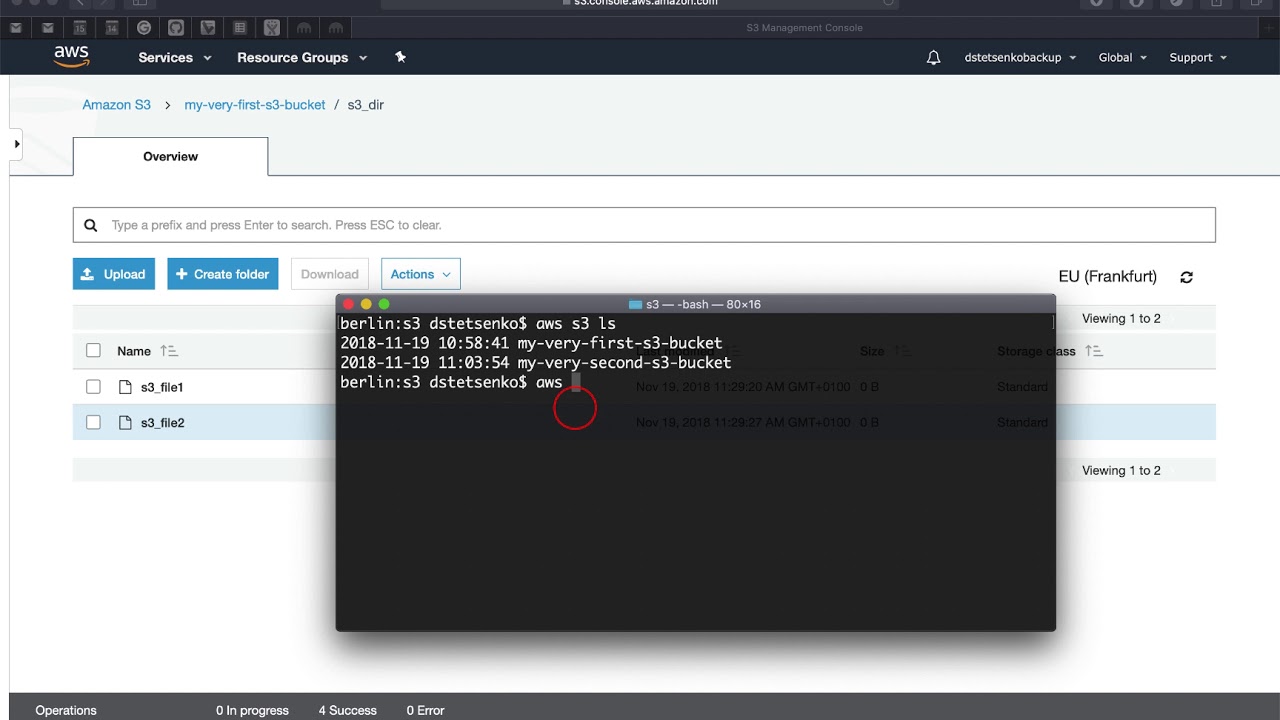Open the pinned calendar tab showing 15
This screenshot has height=720, width=1280.
point(80,28)
